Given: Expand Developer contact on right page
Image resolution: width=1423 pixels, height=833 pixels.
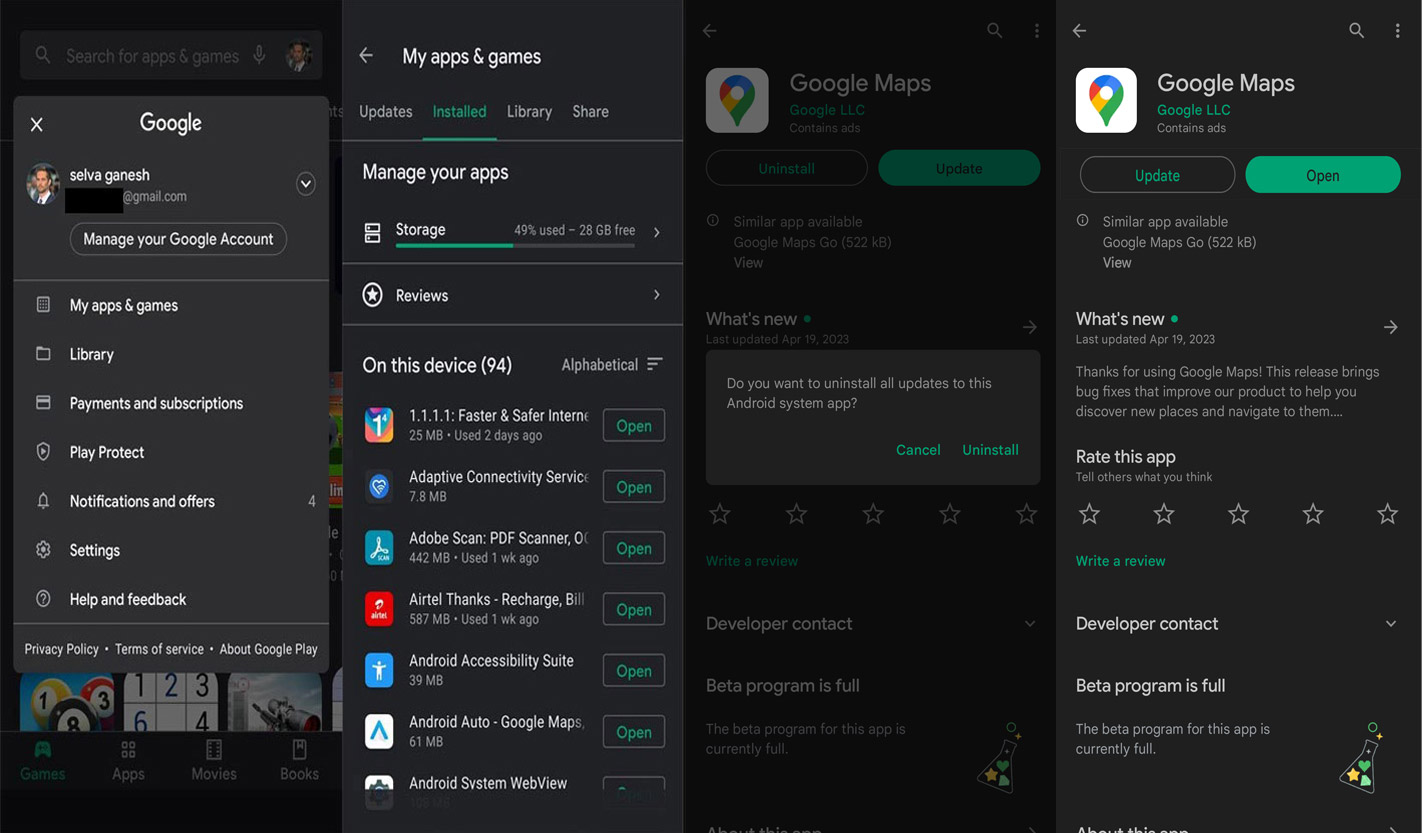Looking at the screenshot, I should 1390,624.
